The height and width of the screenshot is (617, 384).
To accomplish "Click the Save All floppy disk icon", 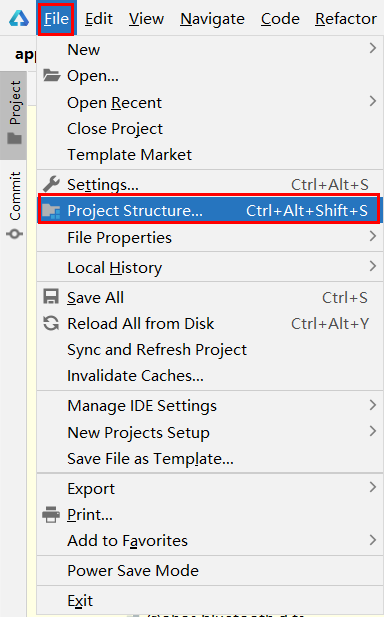I will 51,297.
